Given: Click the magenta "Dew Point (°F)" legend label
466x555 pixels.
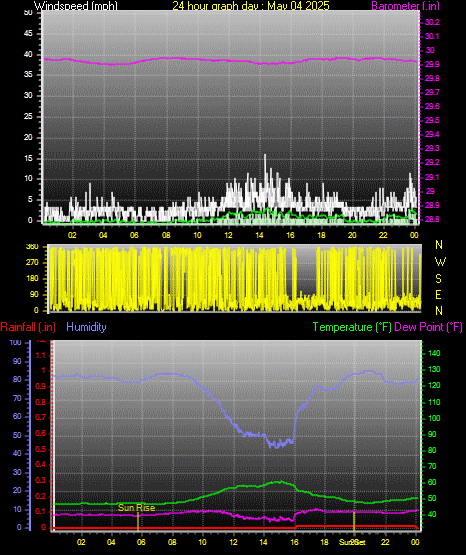Looking at the screenshot, I should (428, 327).
